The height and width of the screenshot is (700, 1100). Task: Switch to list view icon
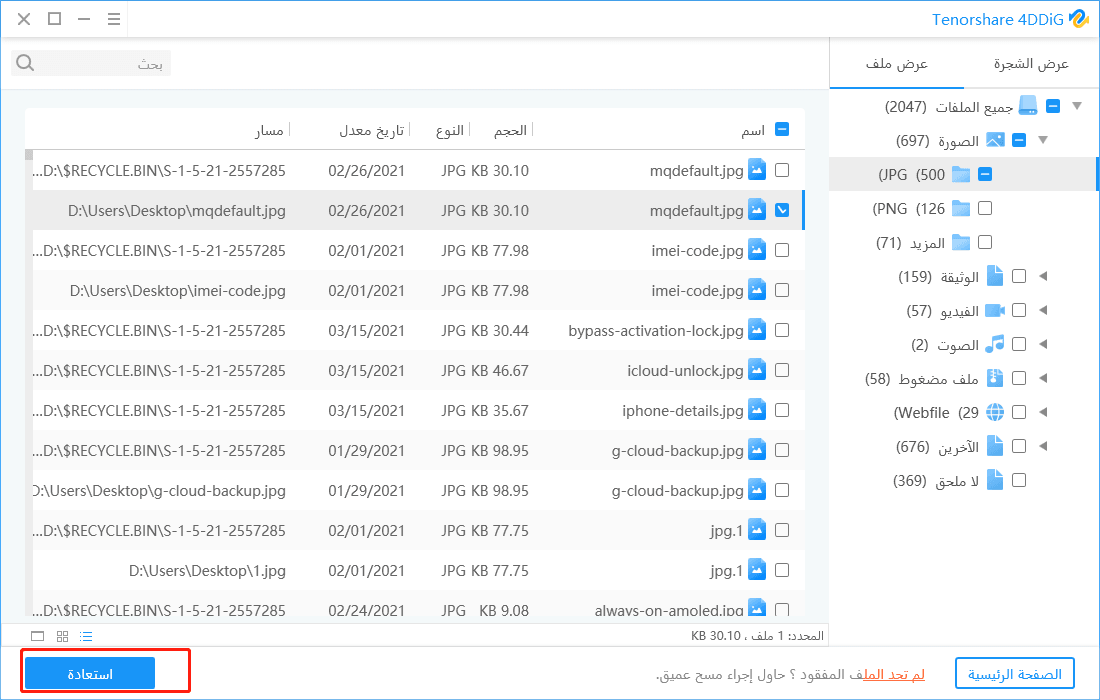pyautogui.click(x=86, y=636)
